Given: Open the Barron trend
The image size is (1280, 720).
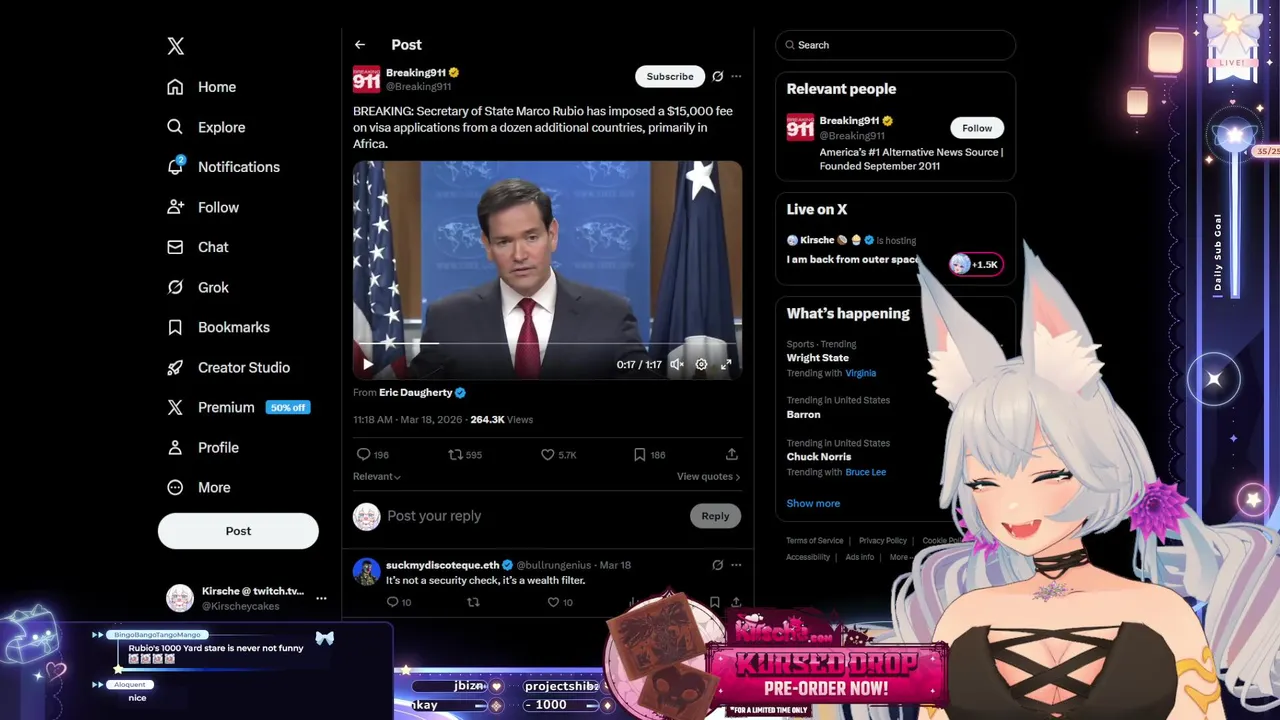Looking at the screenshot, I should pos(803,414).
